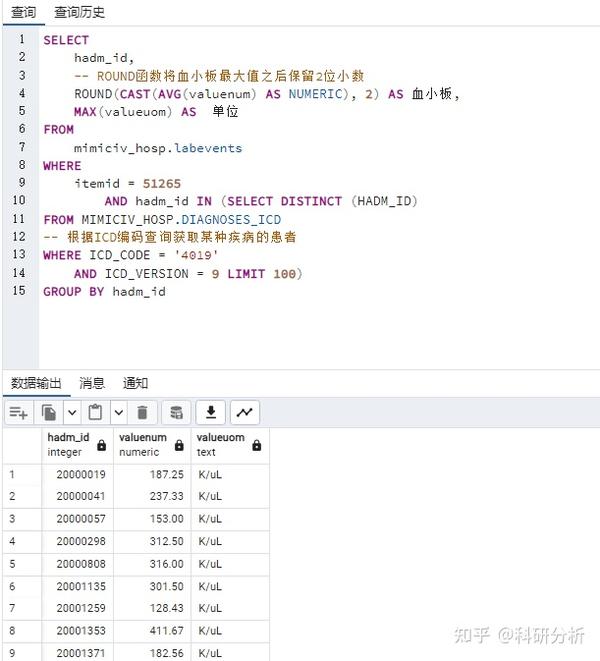Click the hadm_id column header

tap(78, 446)
